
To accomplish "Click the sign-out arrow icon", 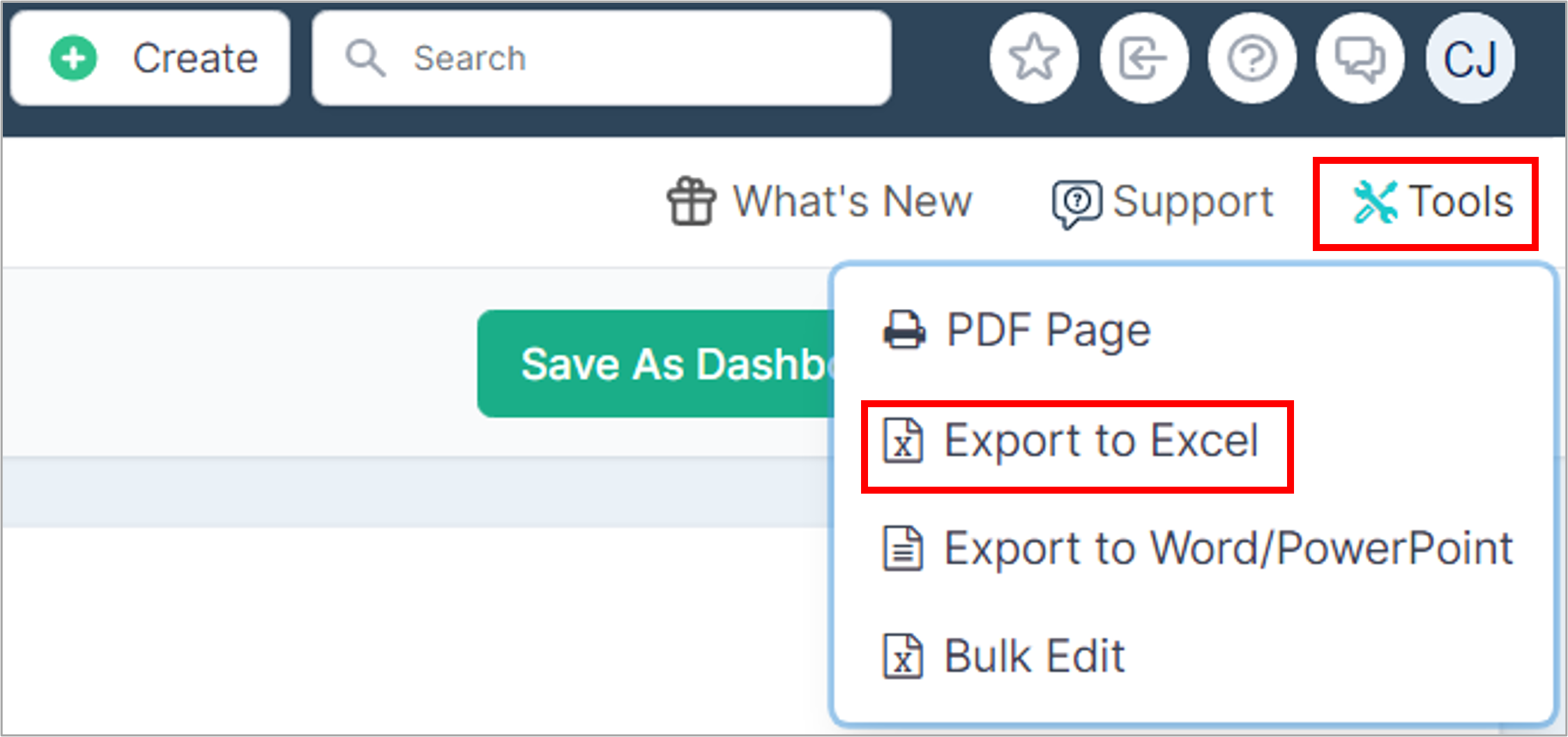I will coord(1144,58).
